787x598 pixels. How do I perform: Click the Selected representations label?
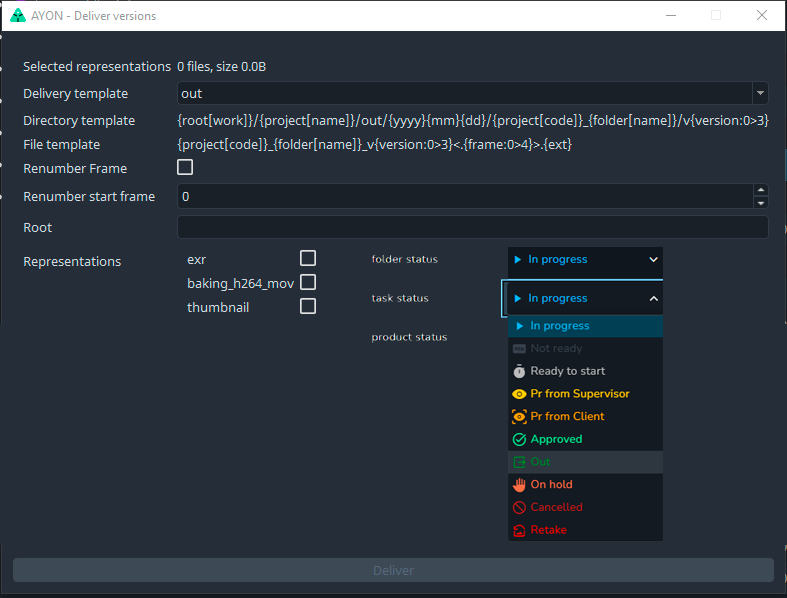[x=97, y=67]
